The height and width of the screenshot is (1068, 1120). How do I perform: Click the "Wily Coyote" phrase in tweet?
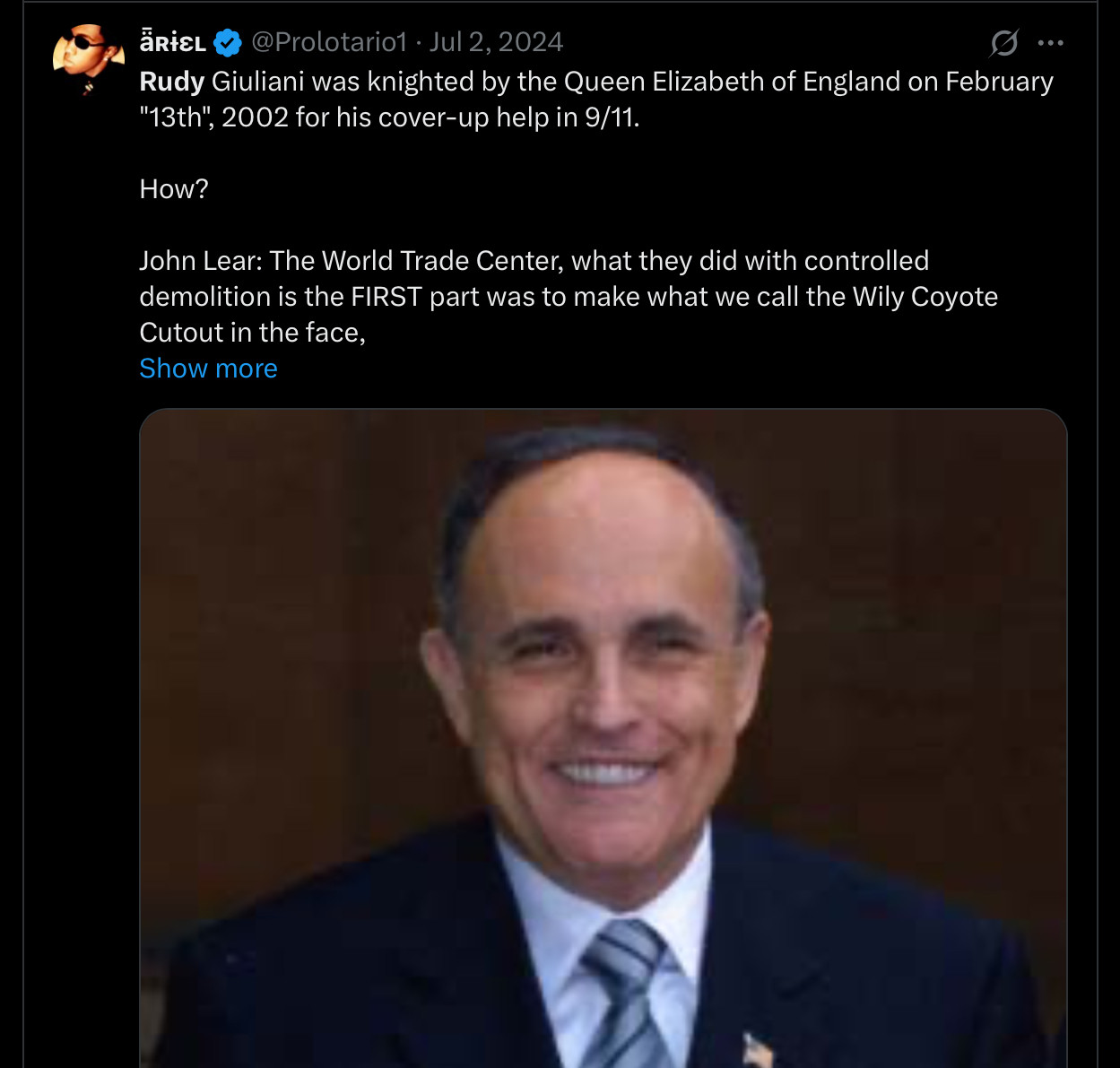(925, 297)
